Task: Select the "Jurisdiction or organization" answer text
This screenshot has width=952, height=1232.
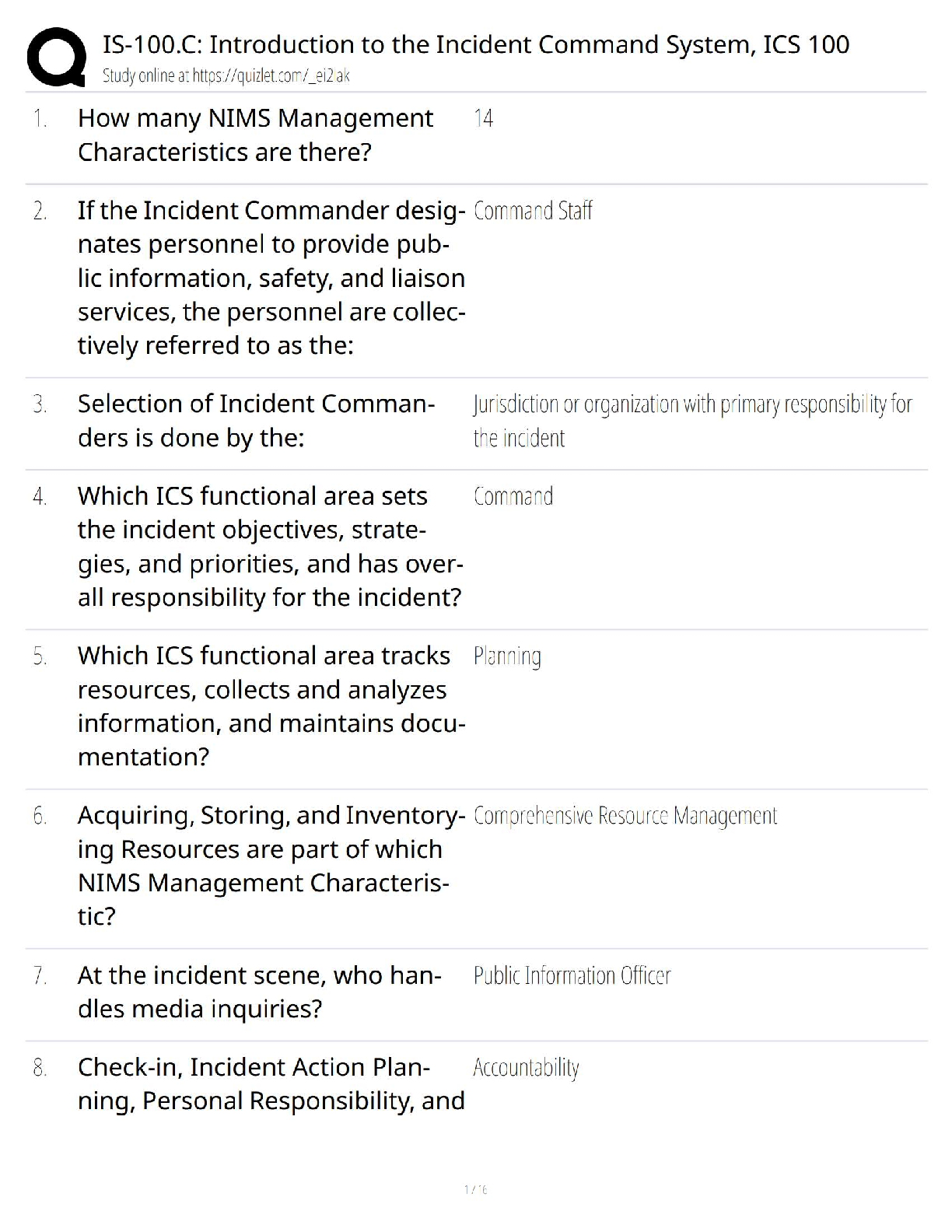Action: [x=691, y=420]
